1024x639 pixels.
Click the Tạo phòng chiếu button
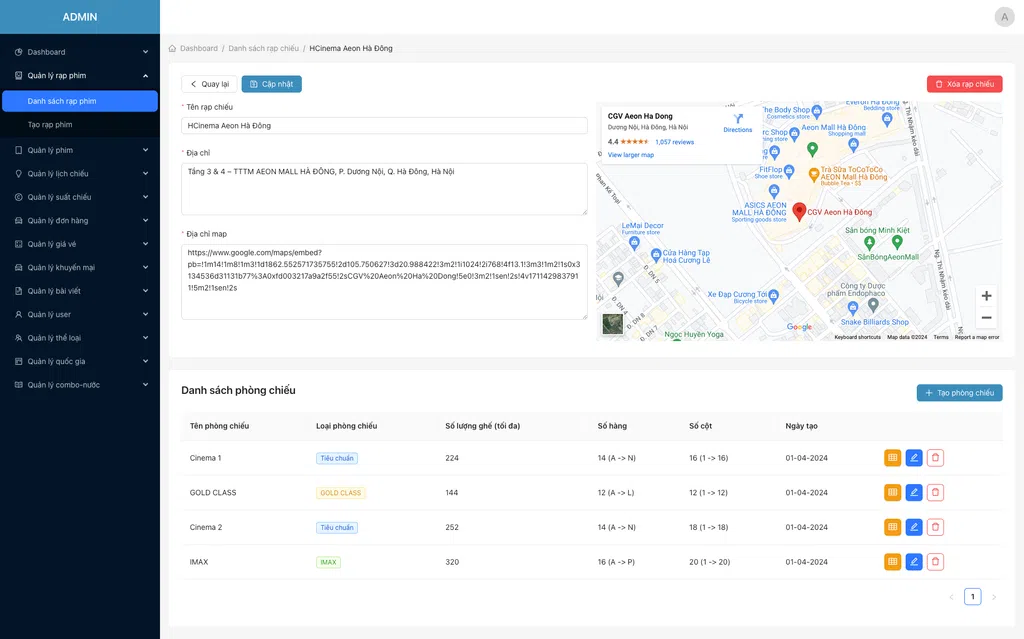pos(959,393)
